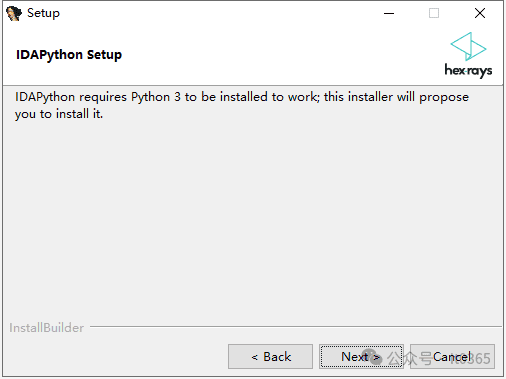Click the 'you to install it.' line
Screen dimensions: 506x379
click(59, 114)
